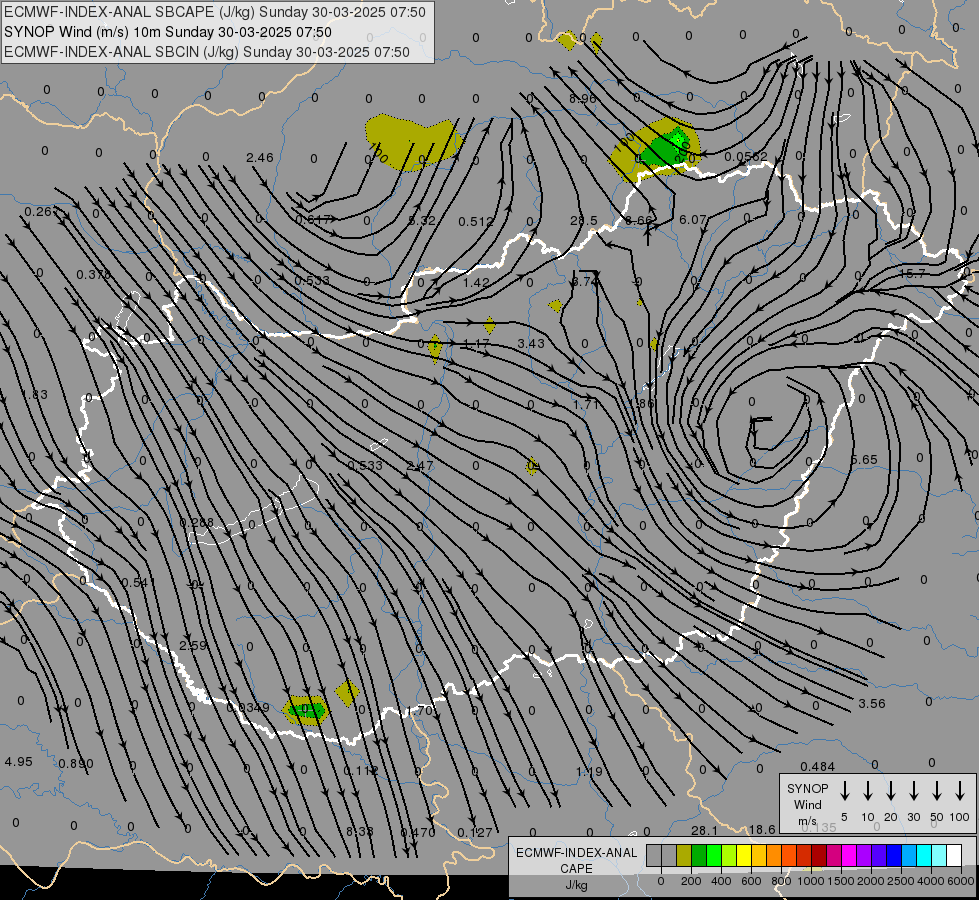
Task: Click the SBCIN header line
Action: point(207,52)
